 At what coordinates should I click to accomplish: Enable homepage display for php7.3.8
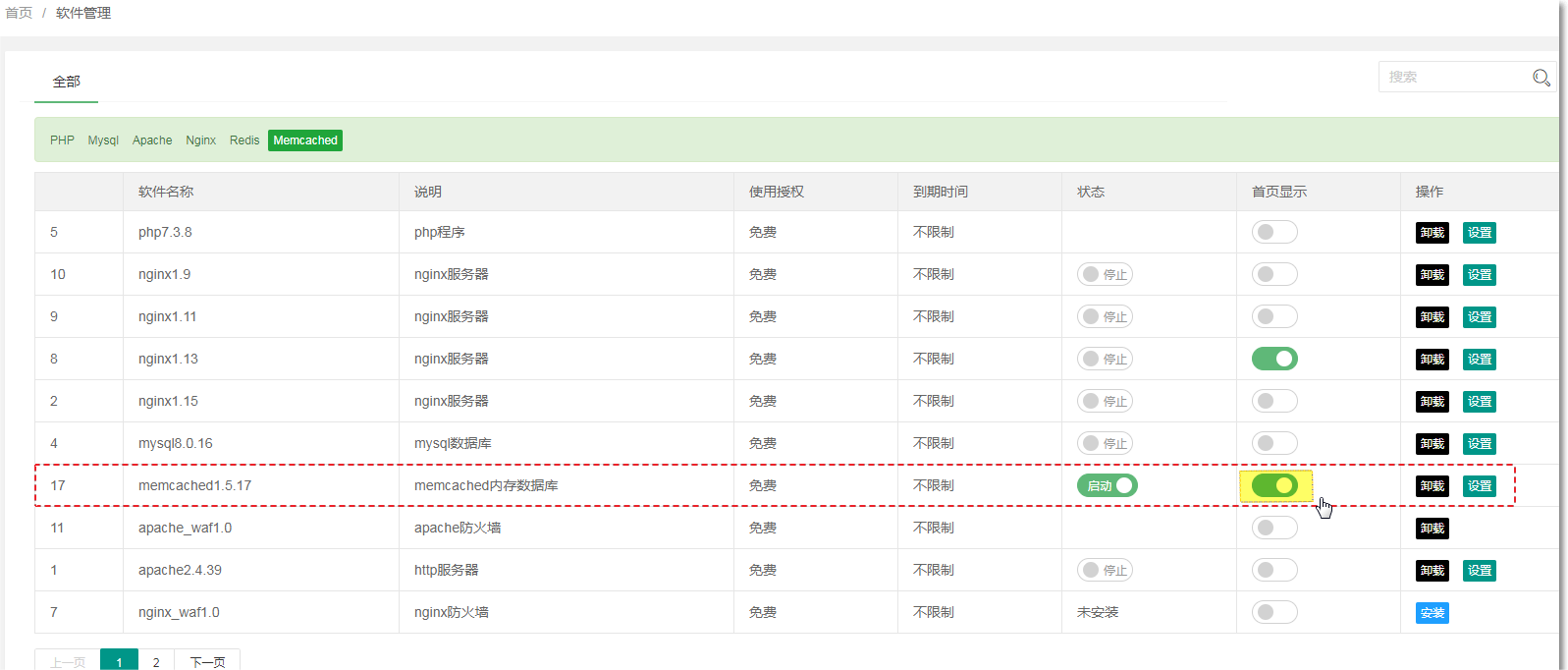click(1274, 232)
